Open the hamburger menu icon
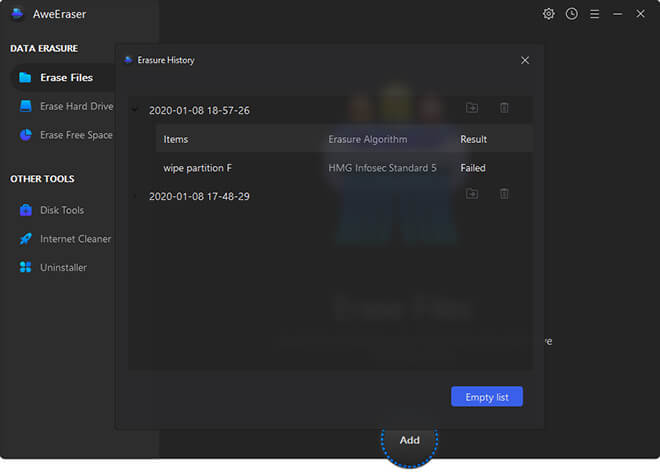Viewport: 660px width, 473px height. (x=595, y=14)
